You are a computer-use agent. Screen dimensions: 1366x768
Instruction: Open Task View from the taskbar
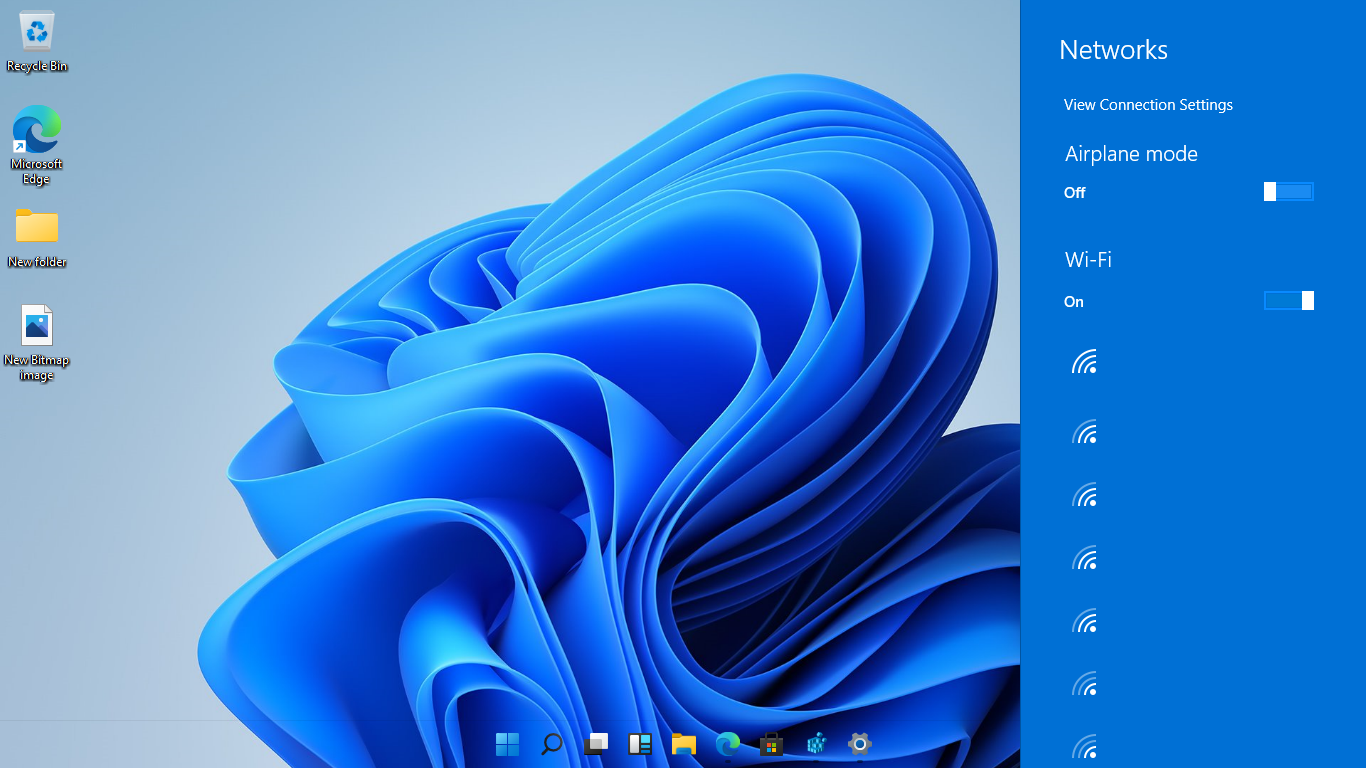click(x=596, y=744)
